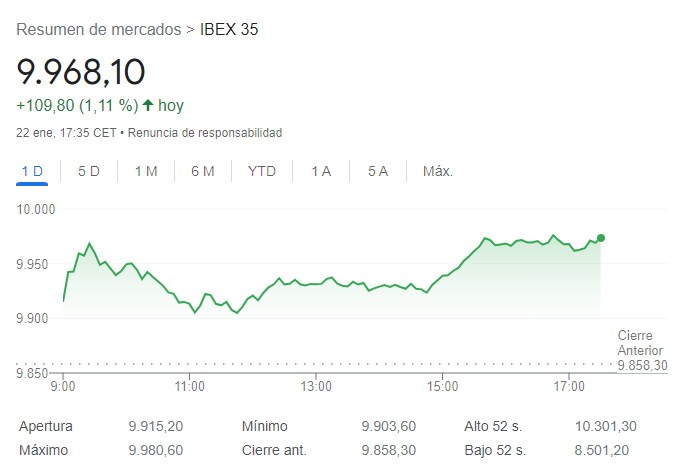View the 5 A chart range
679x474 pixels.
click(377, 171)
